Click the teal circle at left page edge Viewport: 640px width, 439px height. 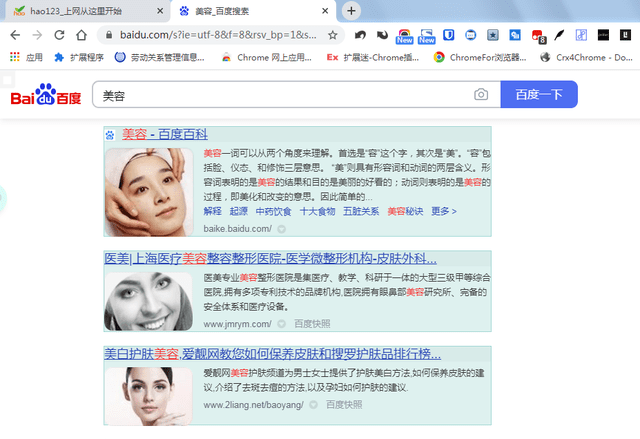[x=2, y=198]
